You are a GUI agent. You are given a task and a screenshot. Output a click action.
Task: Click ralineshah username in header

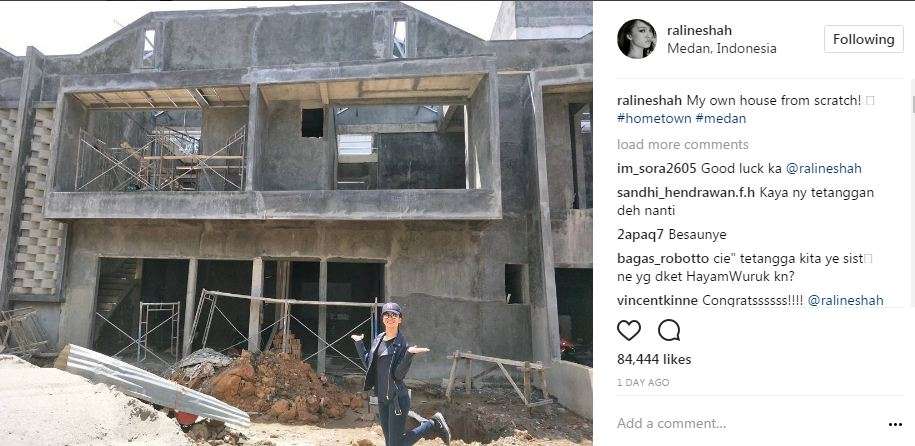click(x=699, y=30)
